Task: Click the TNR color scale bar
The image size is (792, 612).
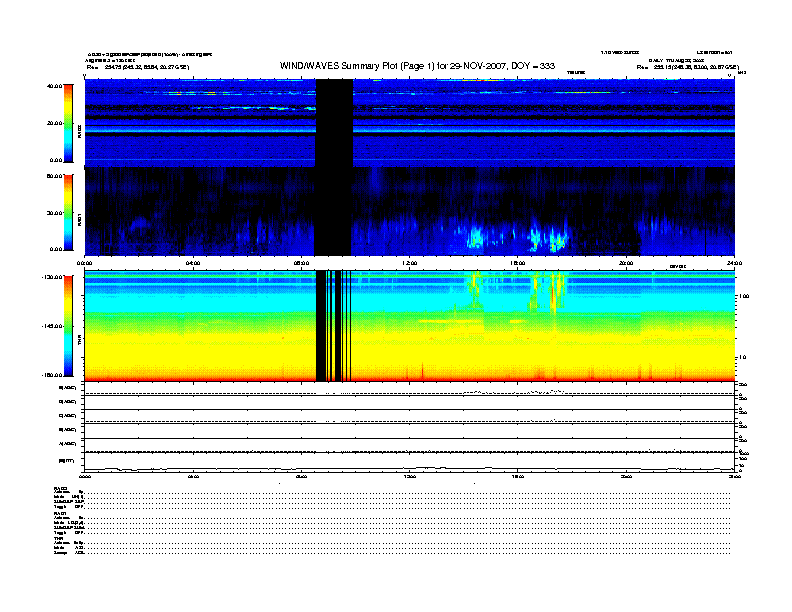Action: click(68, 326)
